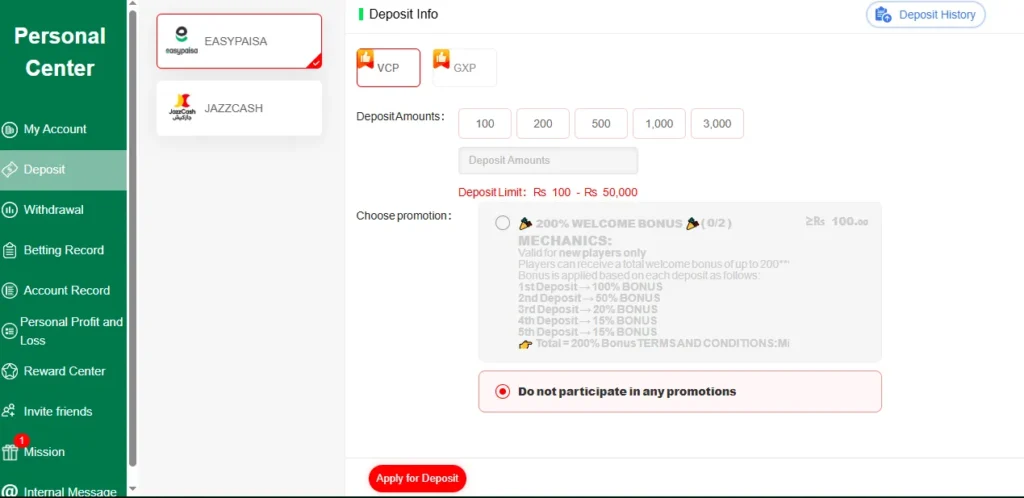The height and width of the screenshot is (498, 1024).
Task: Click the sidebar vertical scrollbar
Action: 133,238
